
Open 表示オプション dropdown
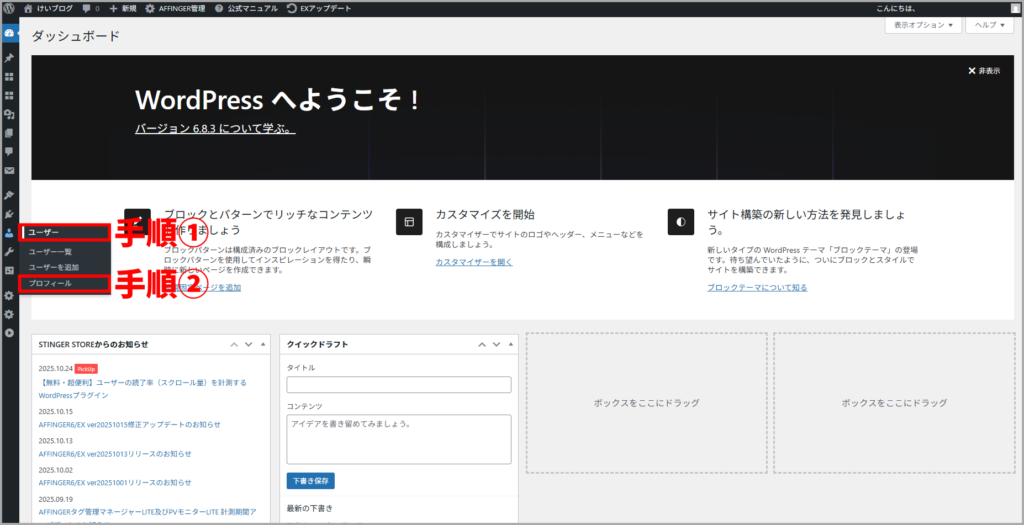pyautogui.click(x=921, y=24)
